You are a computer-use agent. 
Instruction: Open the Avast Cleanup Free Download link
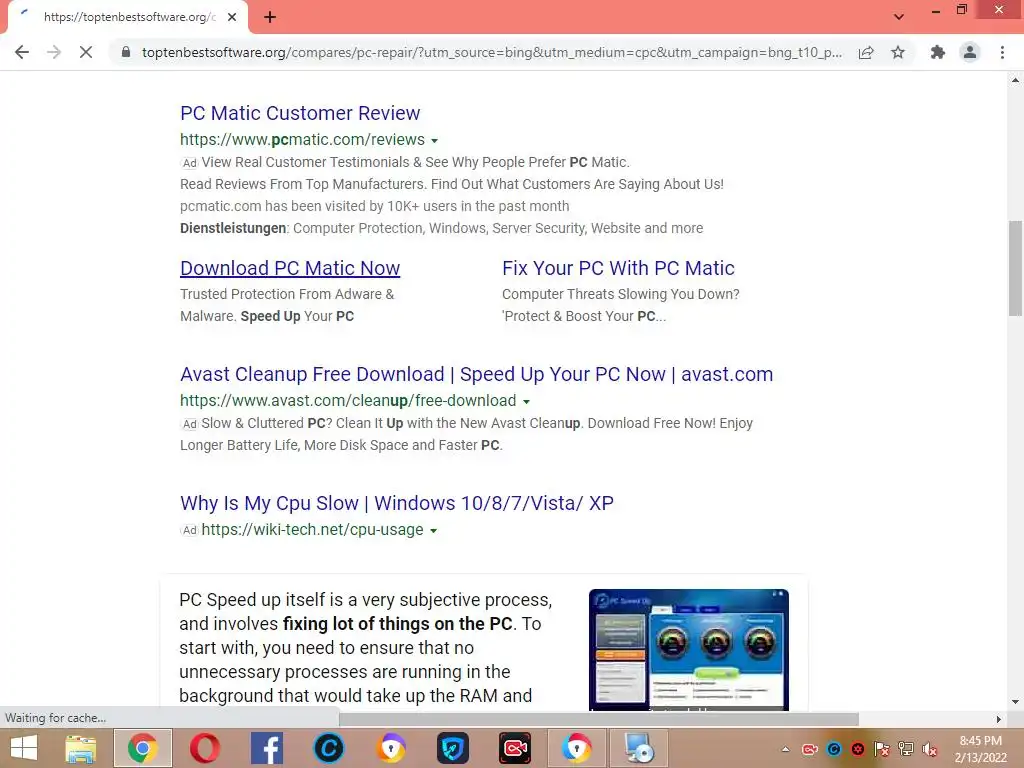click(x=476, y=374)
